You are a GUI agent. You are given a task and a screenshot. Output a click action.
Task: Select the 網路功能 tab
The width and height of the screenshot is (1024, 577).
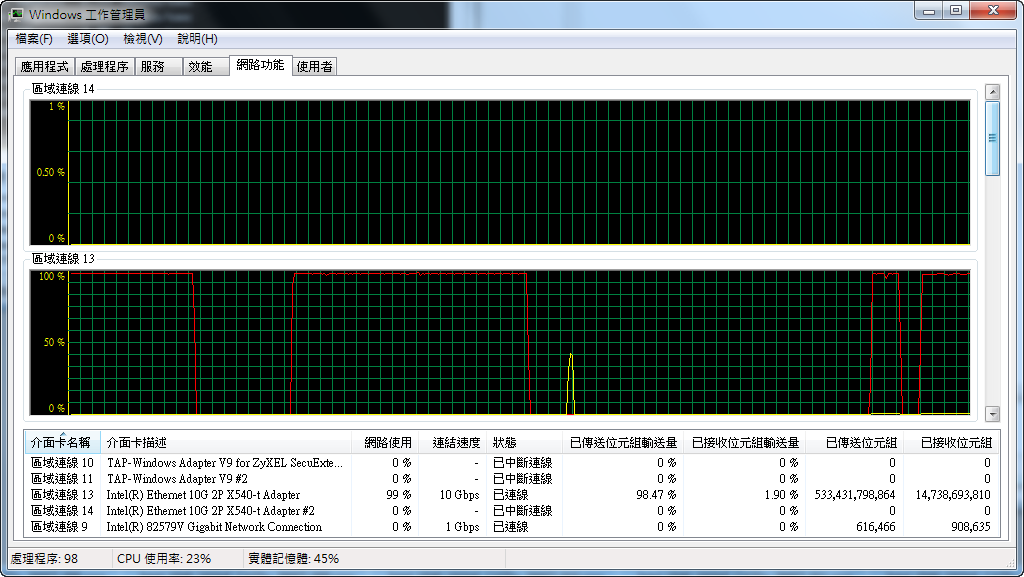point(260,65)
